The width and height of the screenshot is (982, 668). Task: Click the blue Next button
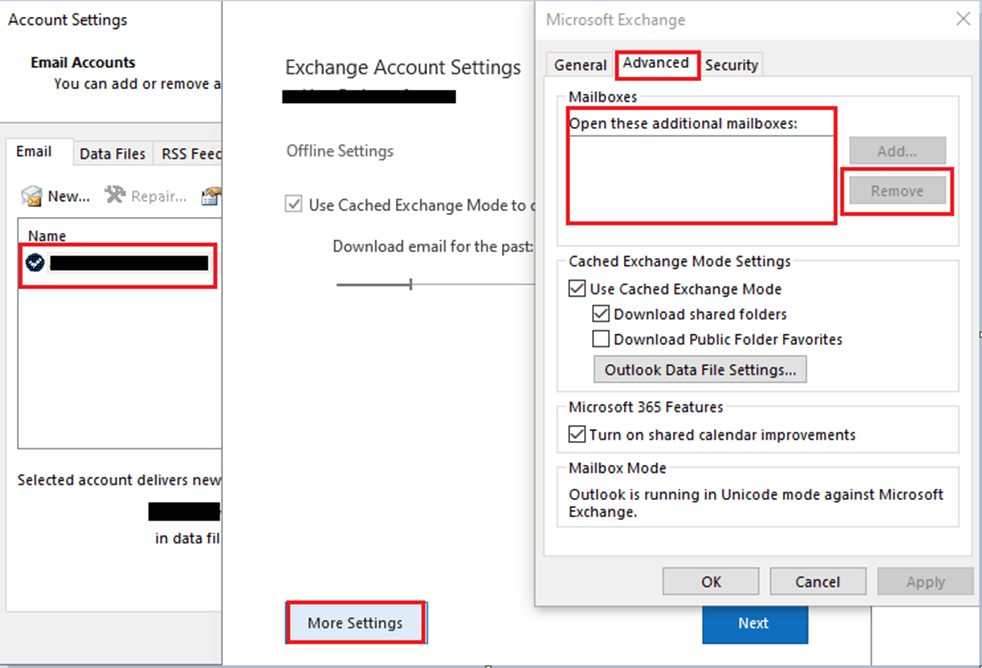754,624
